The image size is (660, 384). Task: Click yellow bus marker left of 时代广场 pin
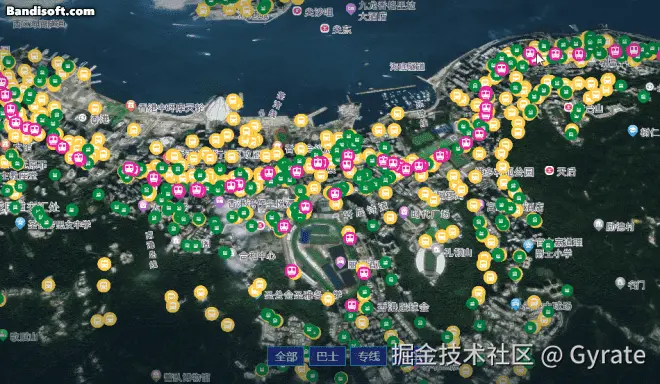[x=390, y=217]
